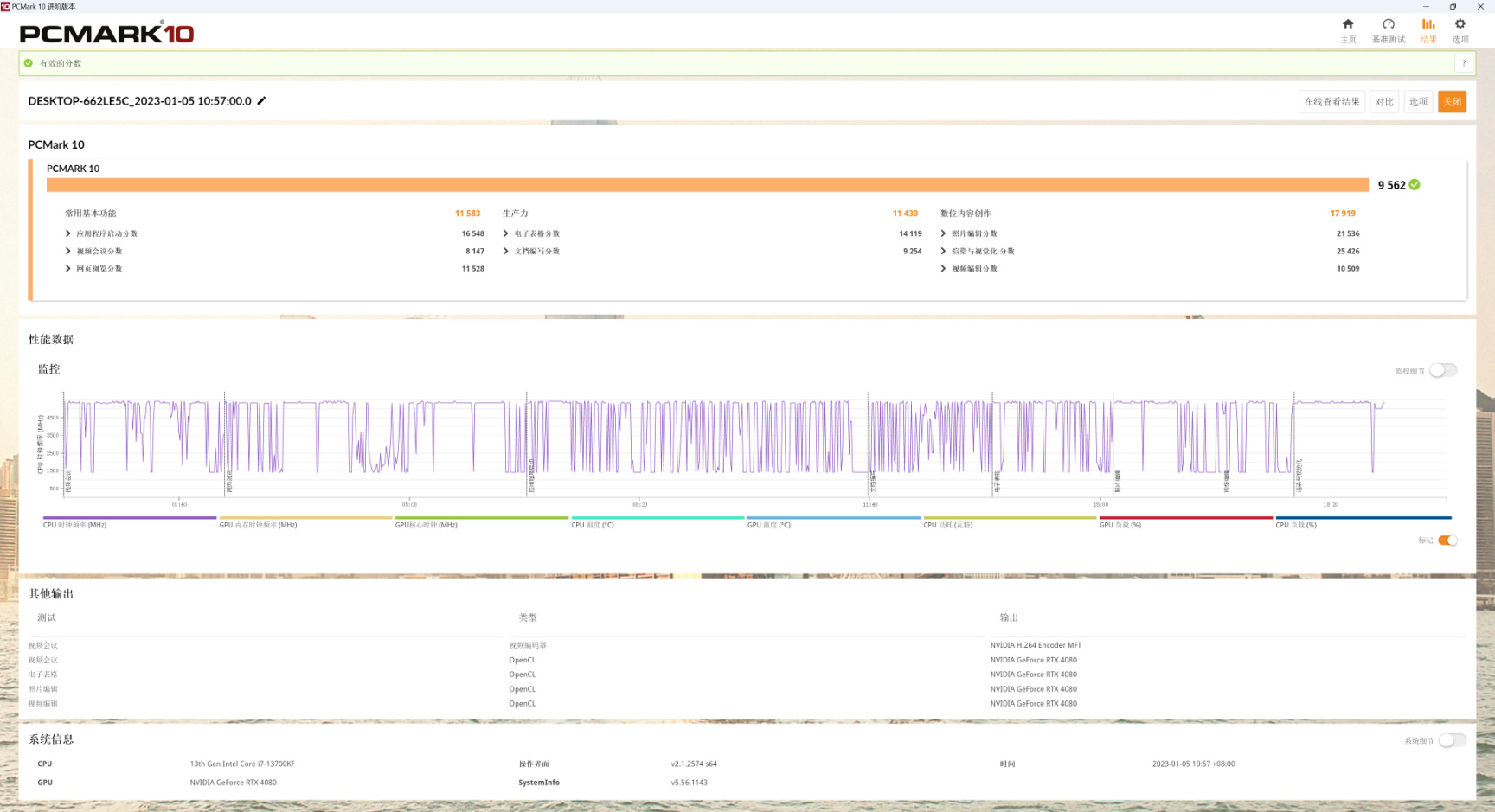Click the PCMark 10 title bar app icon

5,6
